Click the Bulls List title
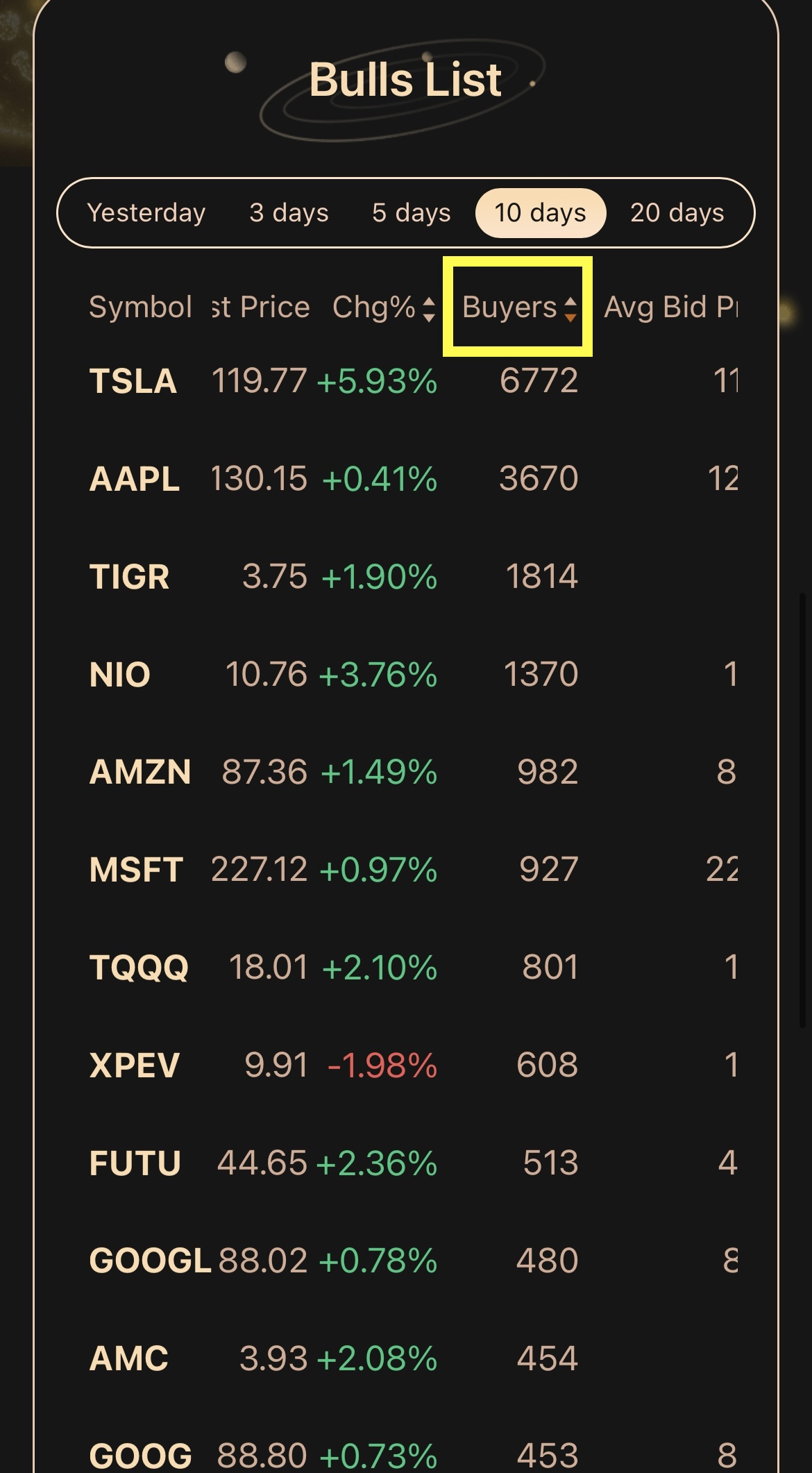 [x=405, y=80]
